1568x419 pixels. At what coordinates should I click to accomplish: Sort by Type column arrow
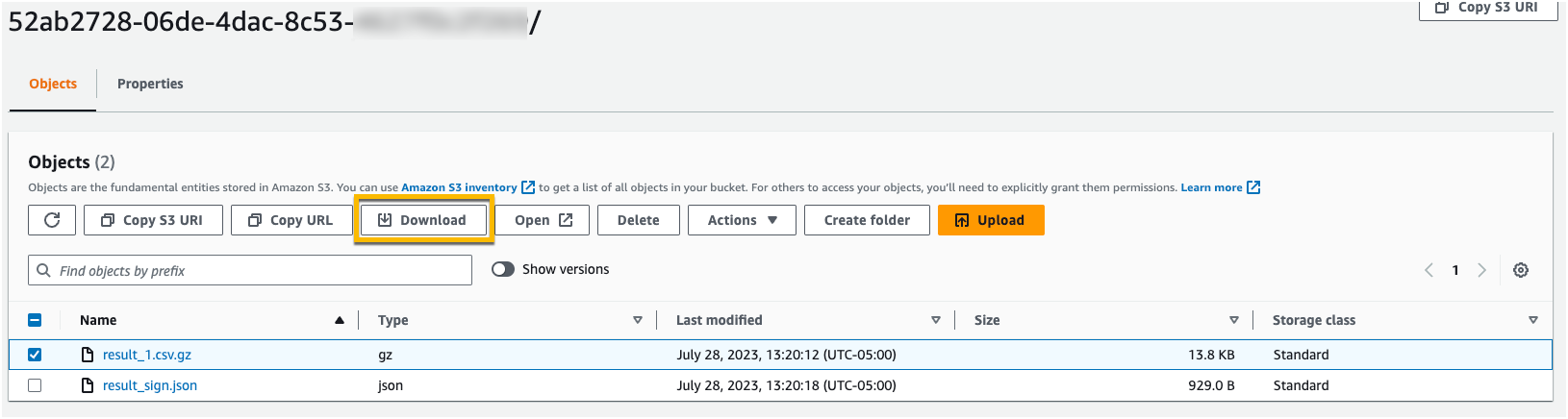point(637,320)
